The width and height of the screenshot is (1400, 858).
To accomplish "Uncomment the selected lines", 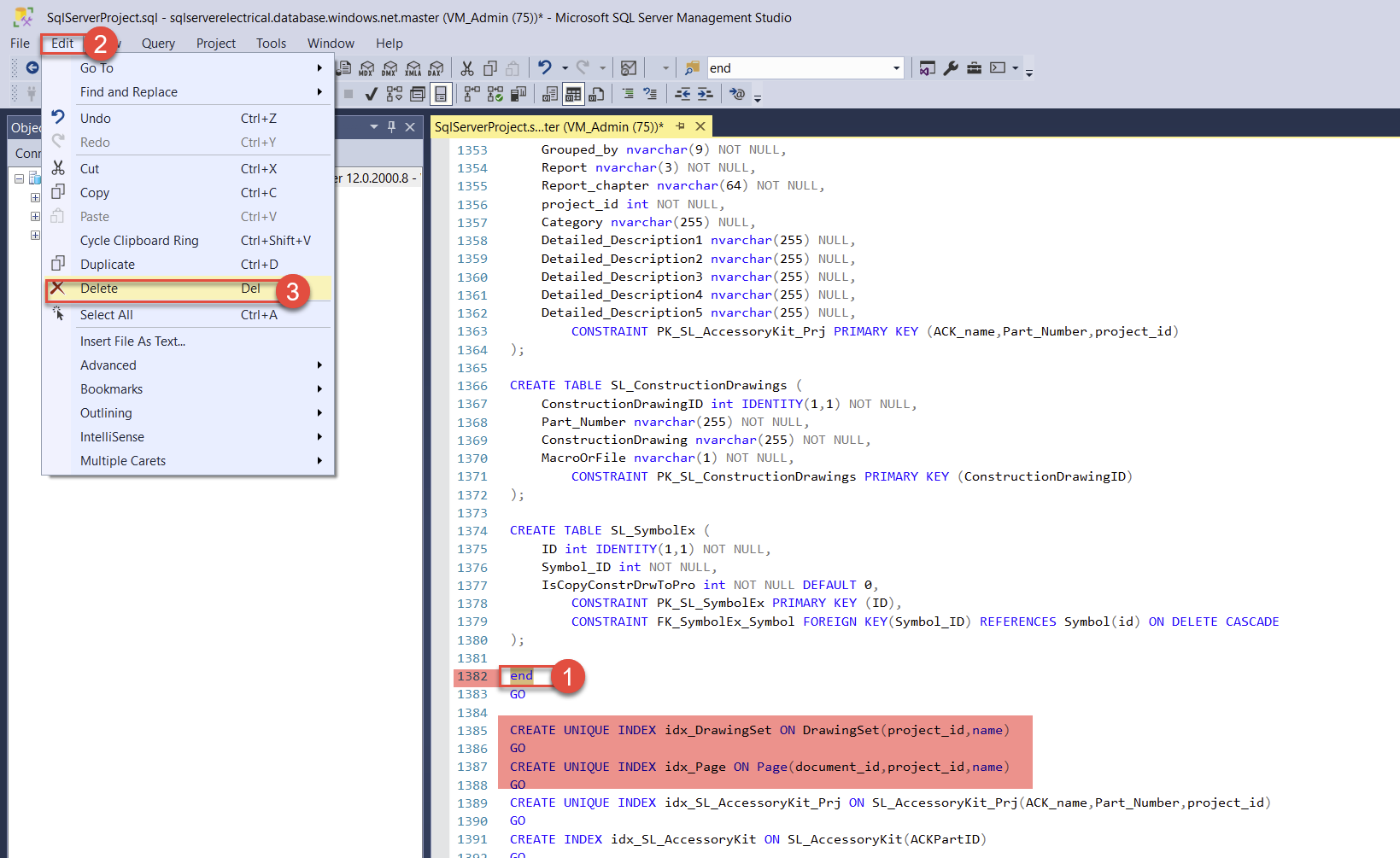I will pyautogui.click(x=649, y=94).
